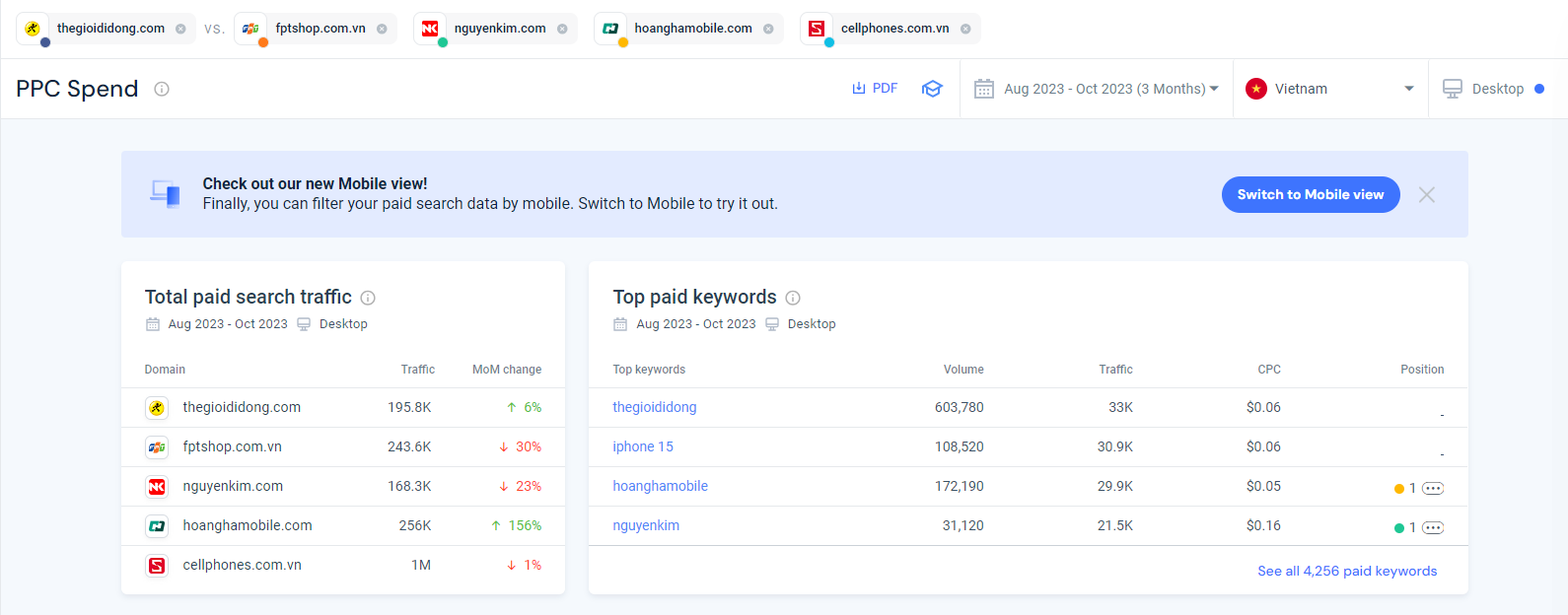Remove hoanghamobile.com from comparison

768,29
